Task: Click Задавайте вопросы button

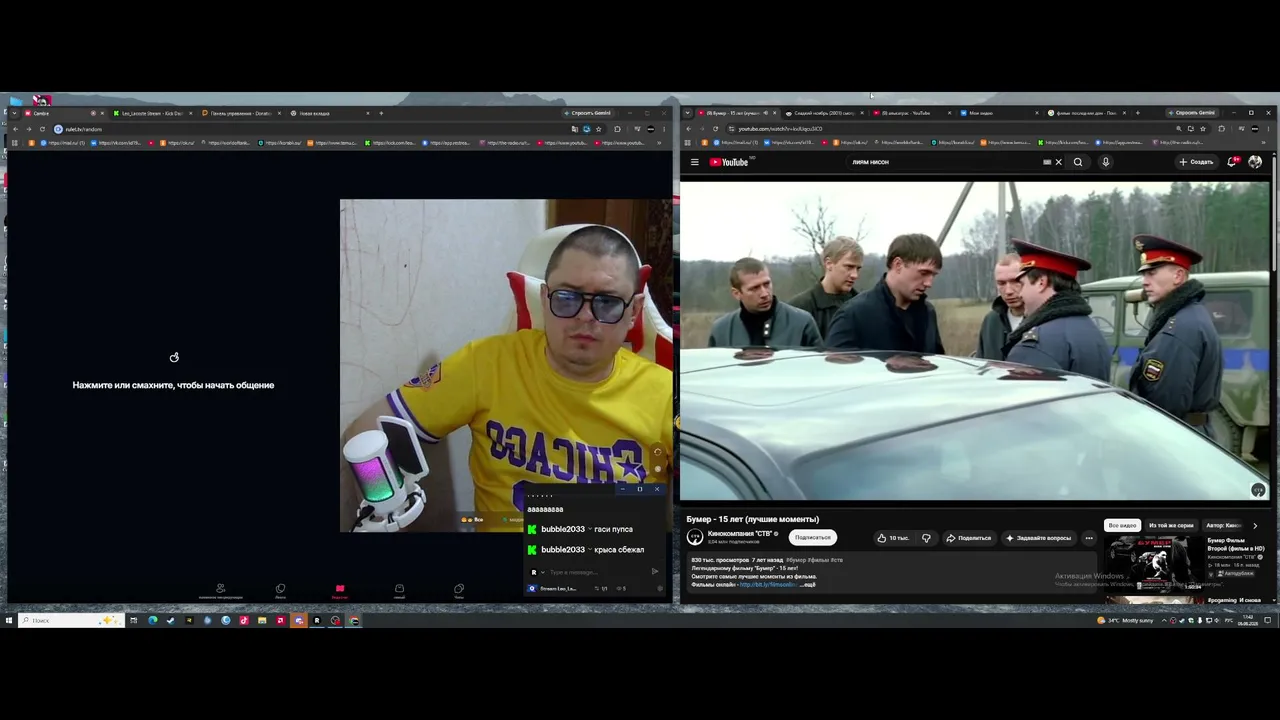Action: [1039, 538]
